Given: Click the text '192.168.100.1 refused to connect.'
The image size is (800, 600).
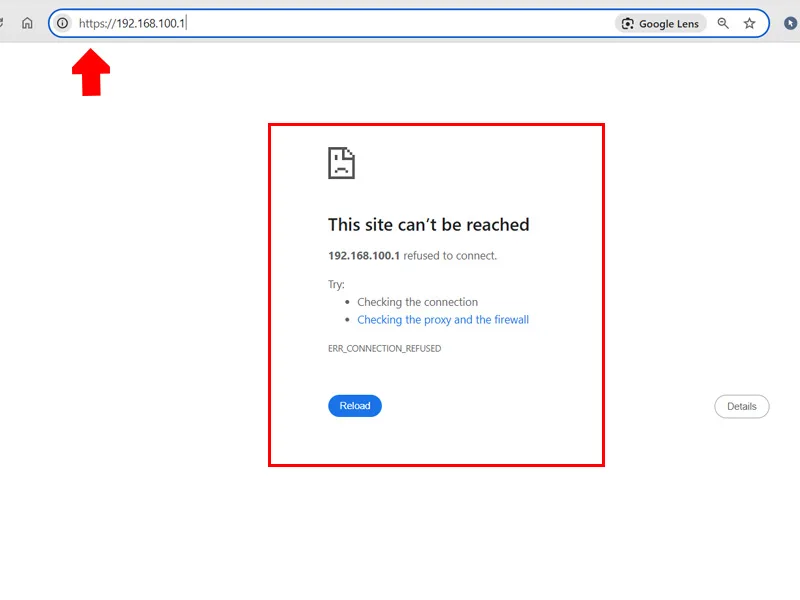Looking at the screenshot, I should pos(412,256).
